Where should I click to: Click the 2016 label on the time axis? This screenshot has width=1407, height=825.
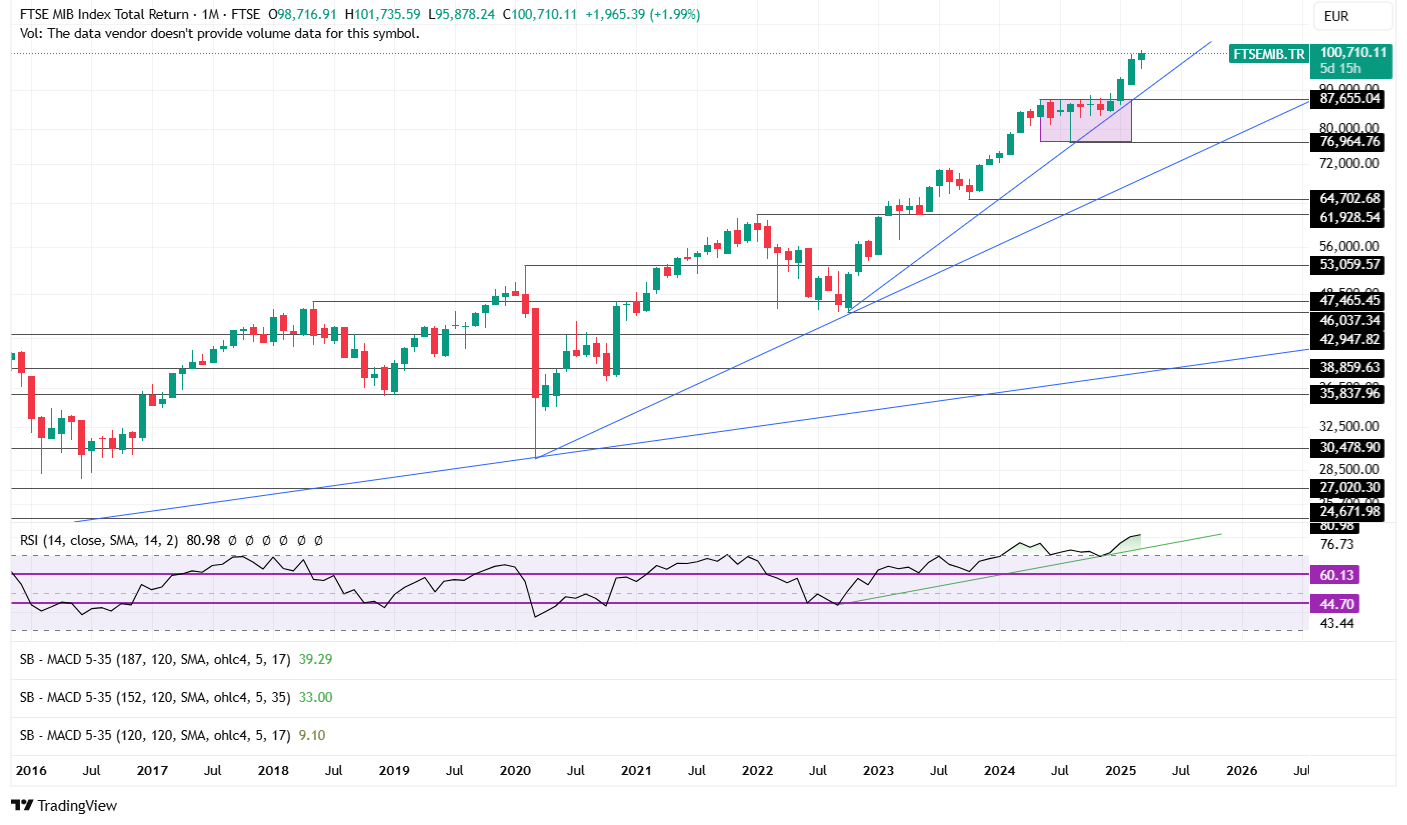pos(30,771)
